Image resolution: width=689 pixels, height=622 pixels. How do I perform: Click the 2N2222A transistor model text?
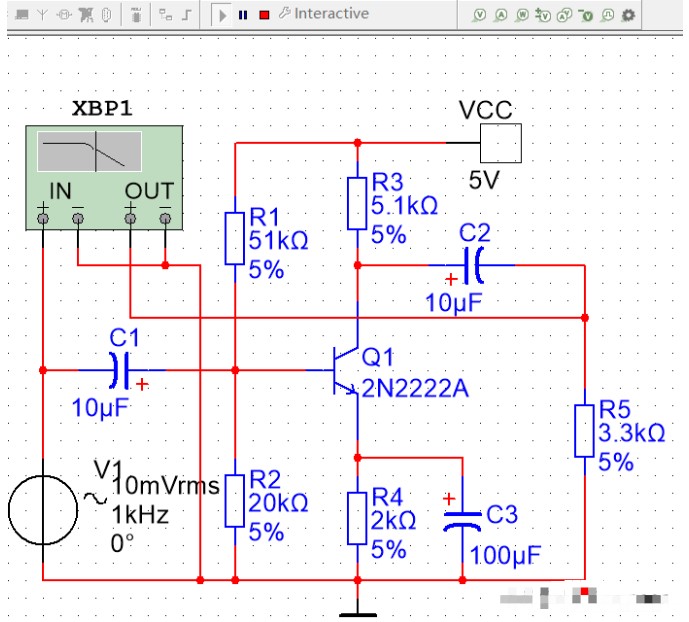tap(415, 388)
